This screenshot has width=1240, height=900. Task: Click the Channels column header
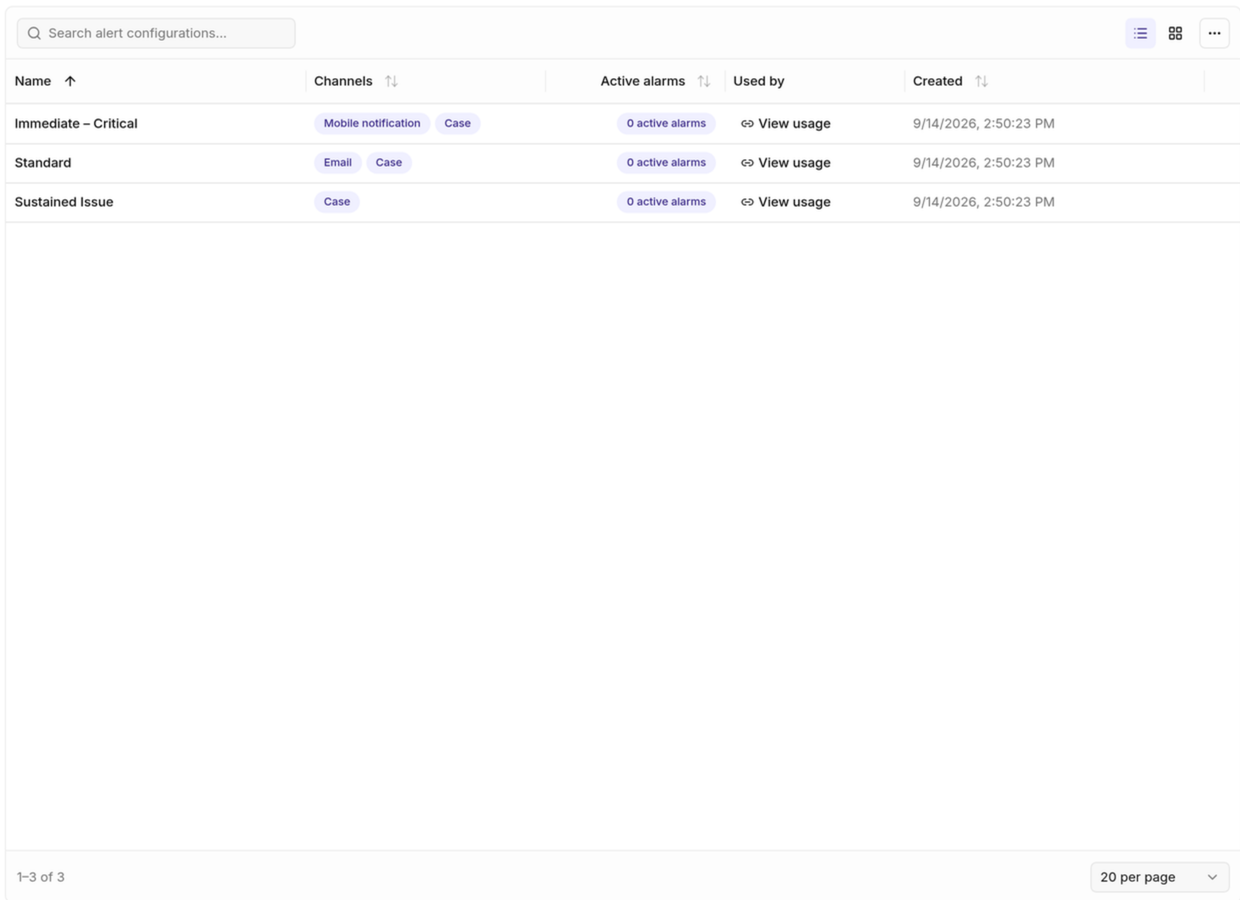343,81
